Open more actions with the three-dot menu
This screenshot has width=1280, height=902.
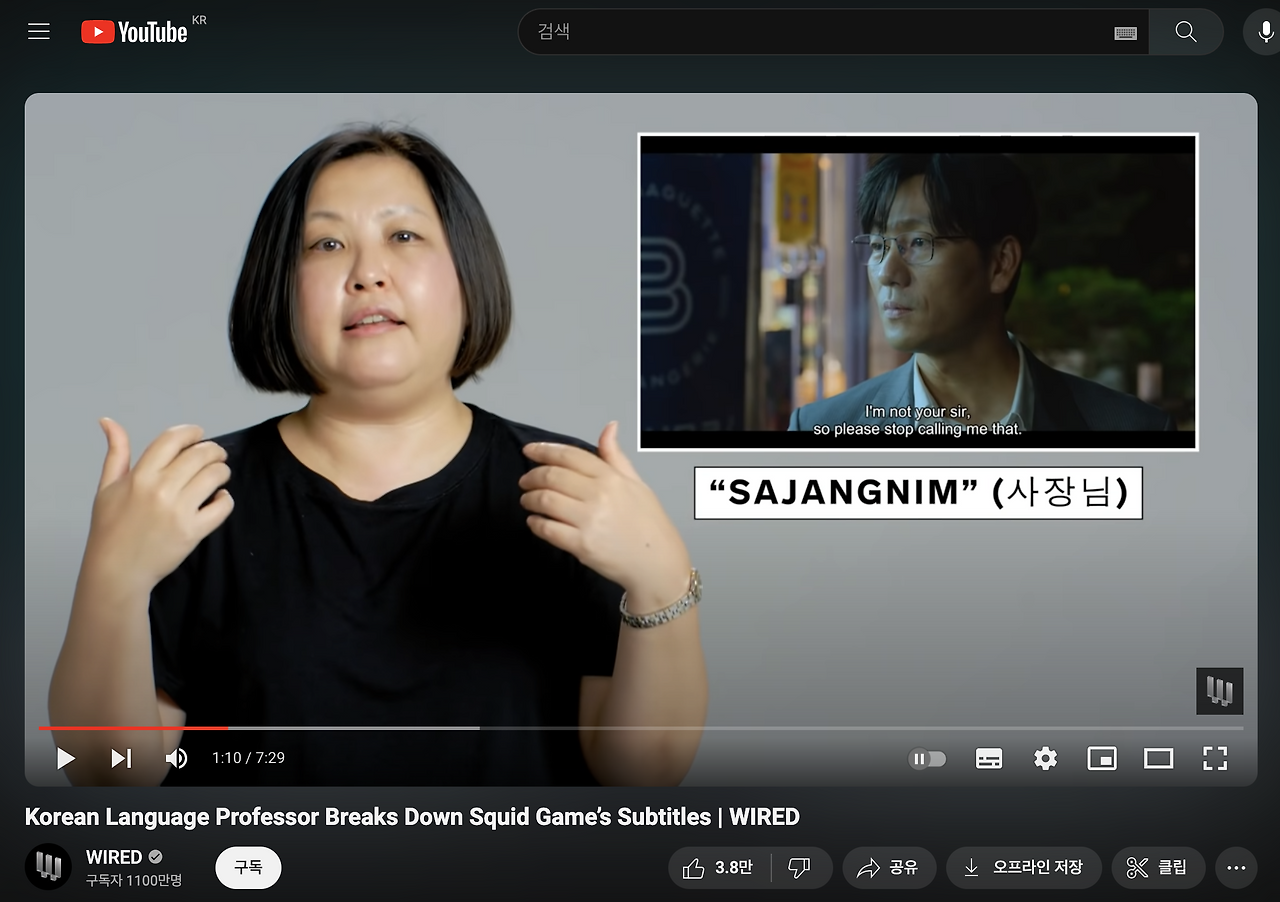click(x=1236, y=868)
